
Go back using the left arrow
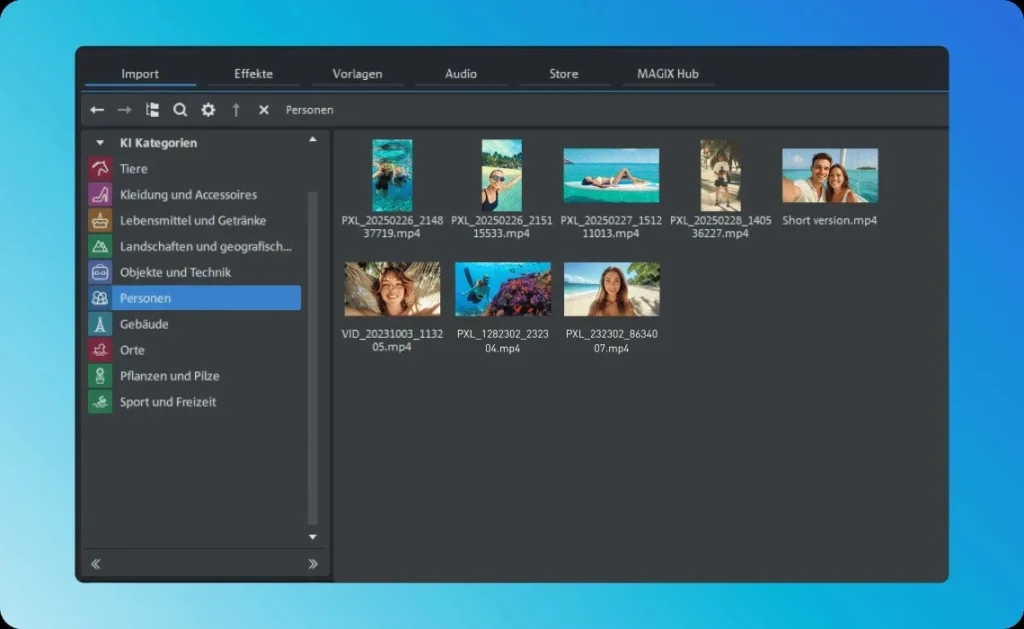point(96,110)
